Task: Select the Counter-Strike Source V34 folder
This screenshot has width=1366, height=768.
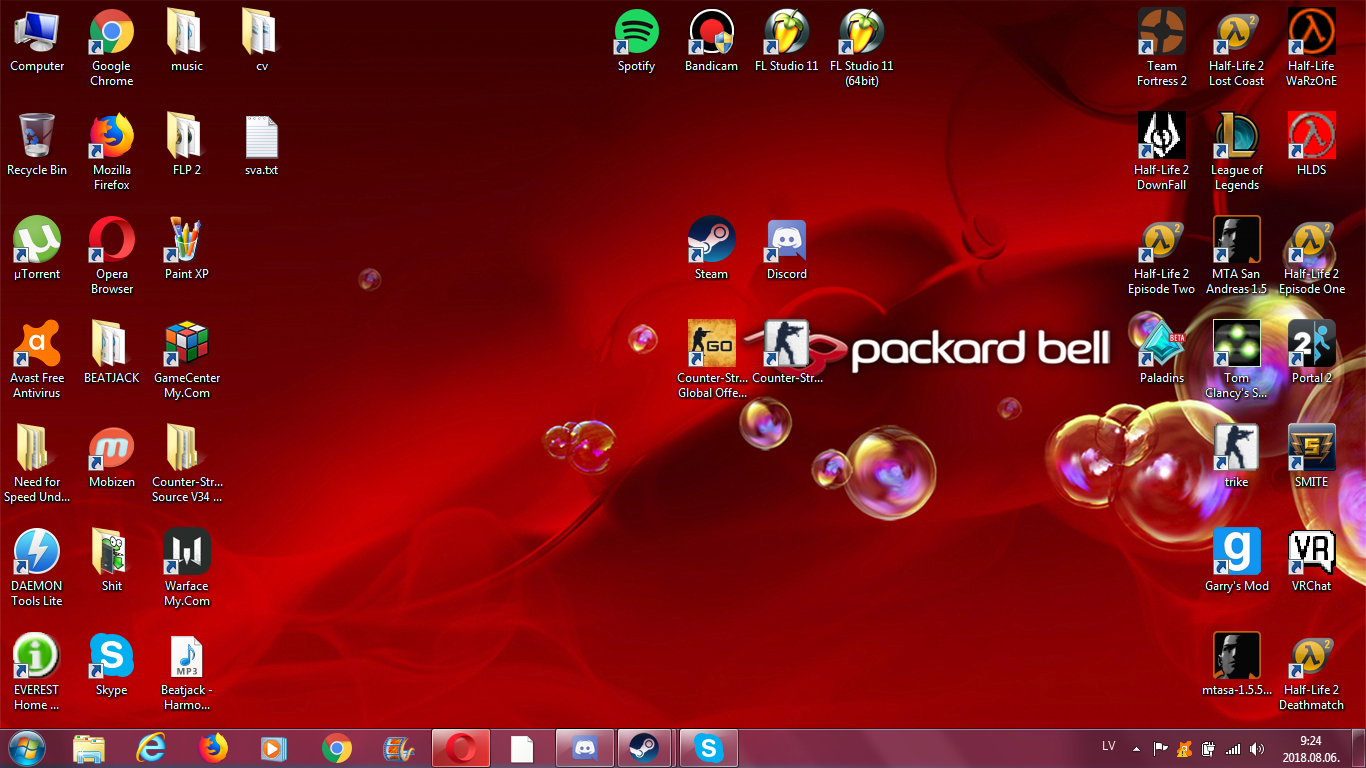Action: 187,464
